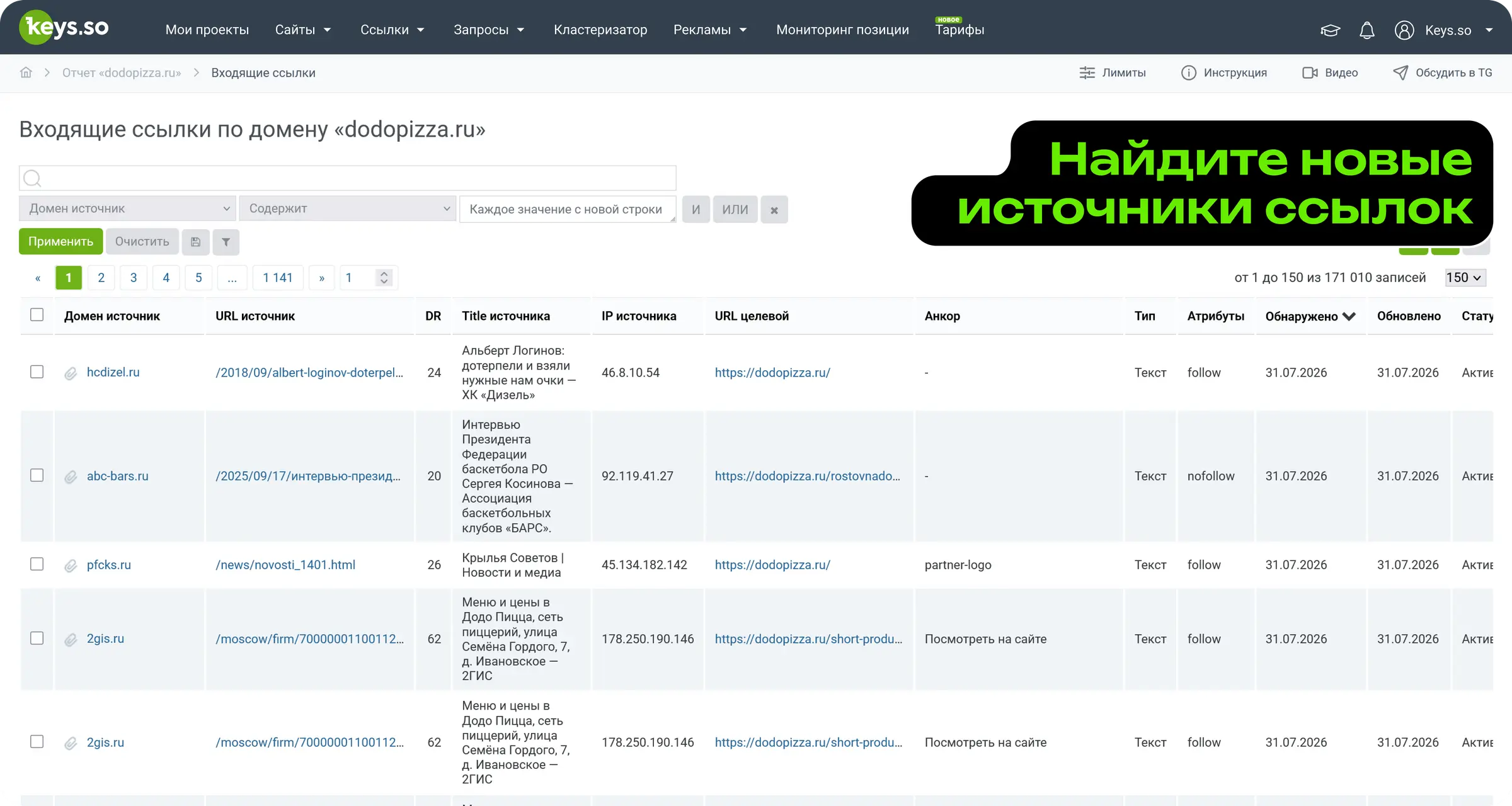Open the education cap icon in header

point(1330,30)
